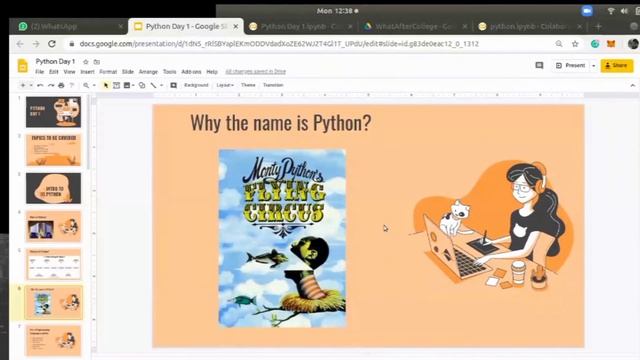This screenshot has height=360, width=640.
Task: Open the Slide menu
Action: pos(128,72)
